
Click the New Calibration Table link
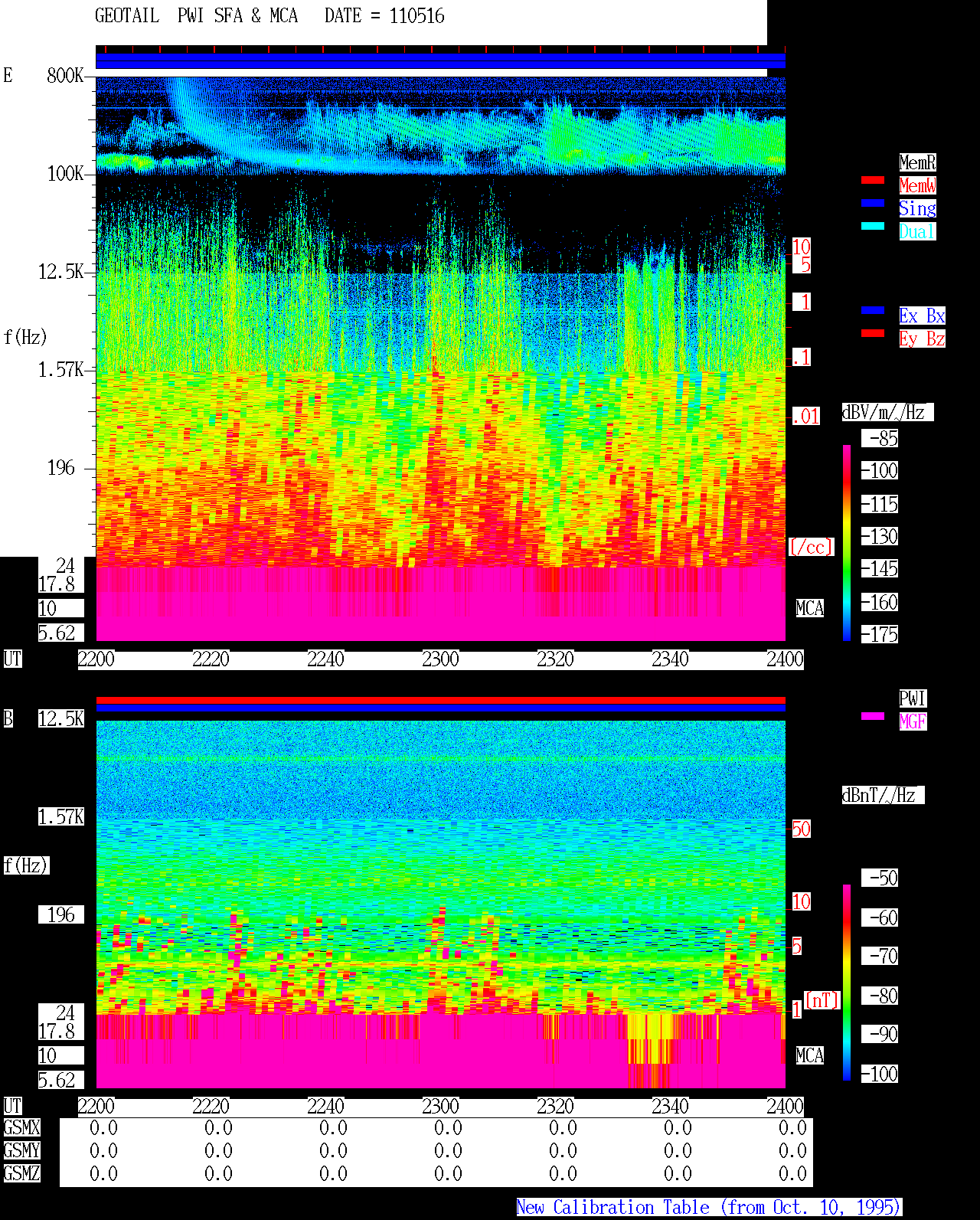(709, 1207)
